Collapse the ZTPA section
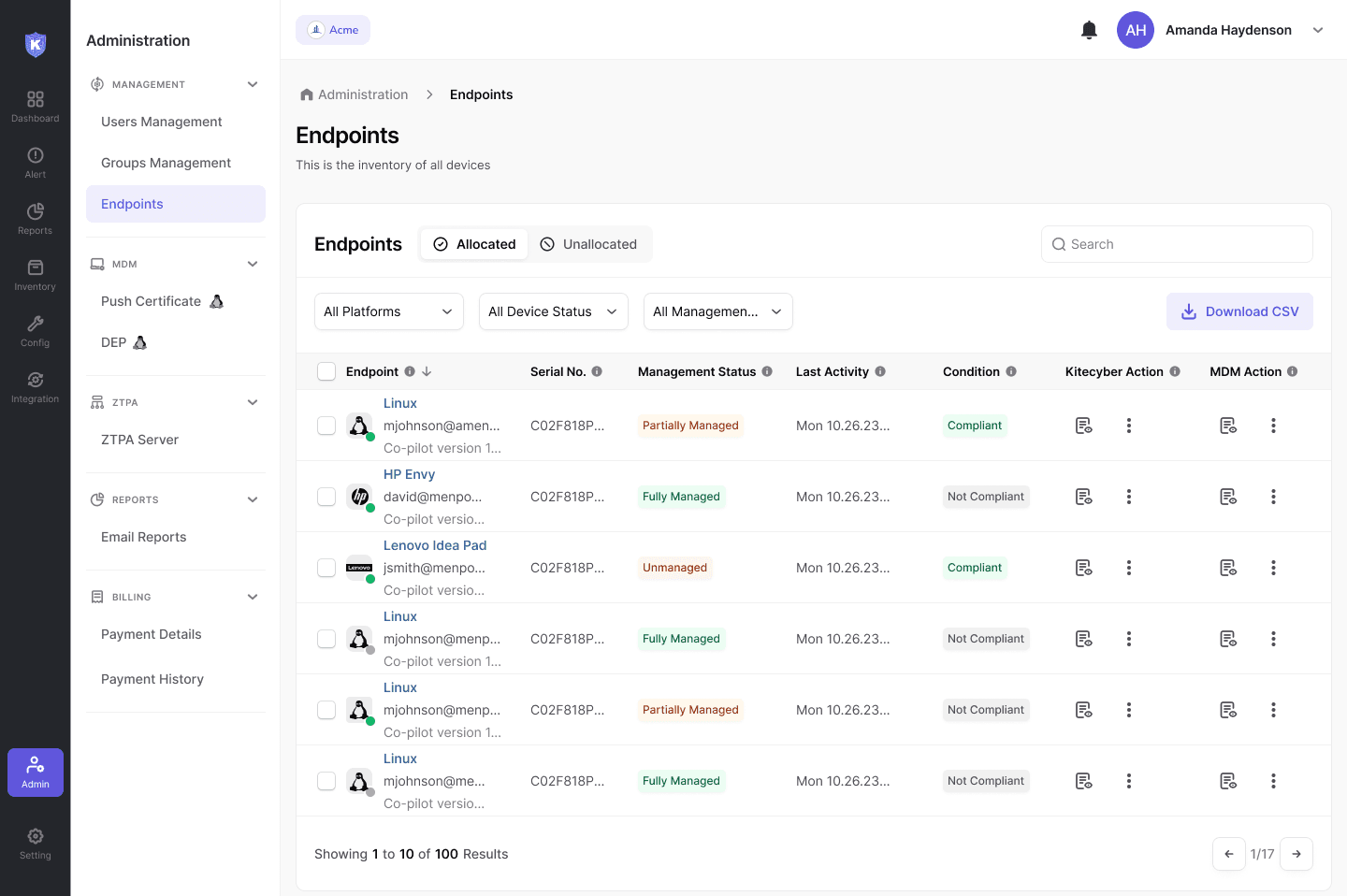 253,402
